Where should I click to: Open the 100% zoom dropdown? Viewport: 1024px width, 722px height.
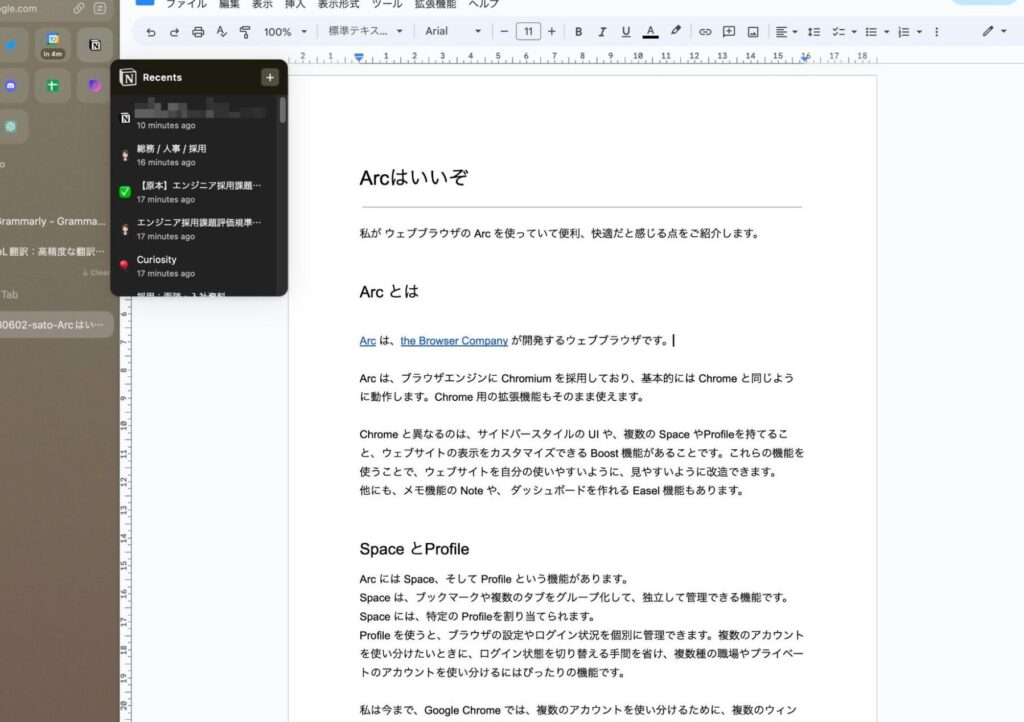point(284,32)
